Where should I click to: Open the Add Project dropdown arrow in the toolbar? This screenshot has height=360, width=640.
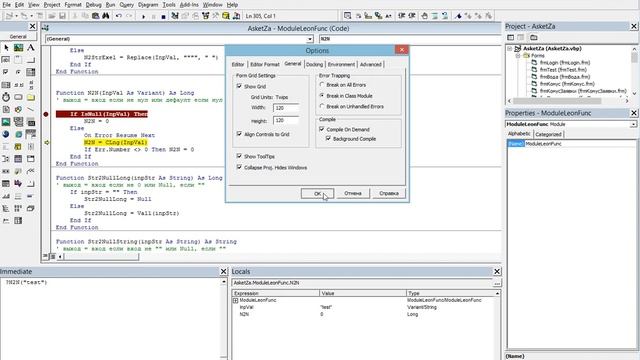point(16,16)
